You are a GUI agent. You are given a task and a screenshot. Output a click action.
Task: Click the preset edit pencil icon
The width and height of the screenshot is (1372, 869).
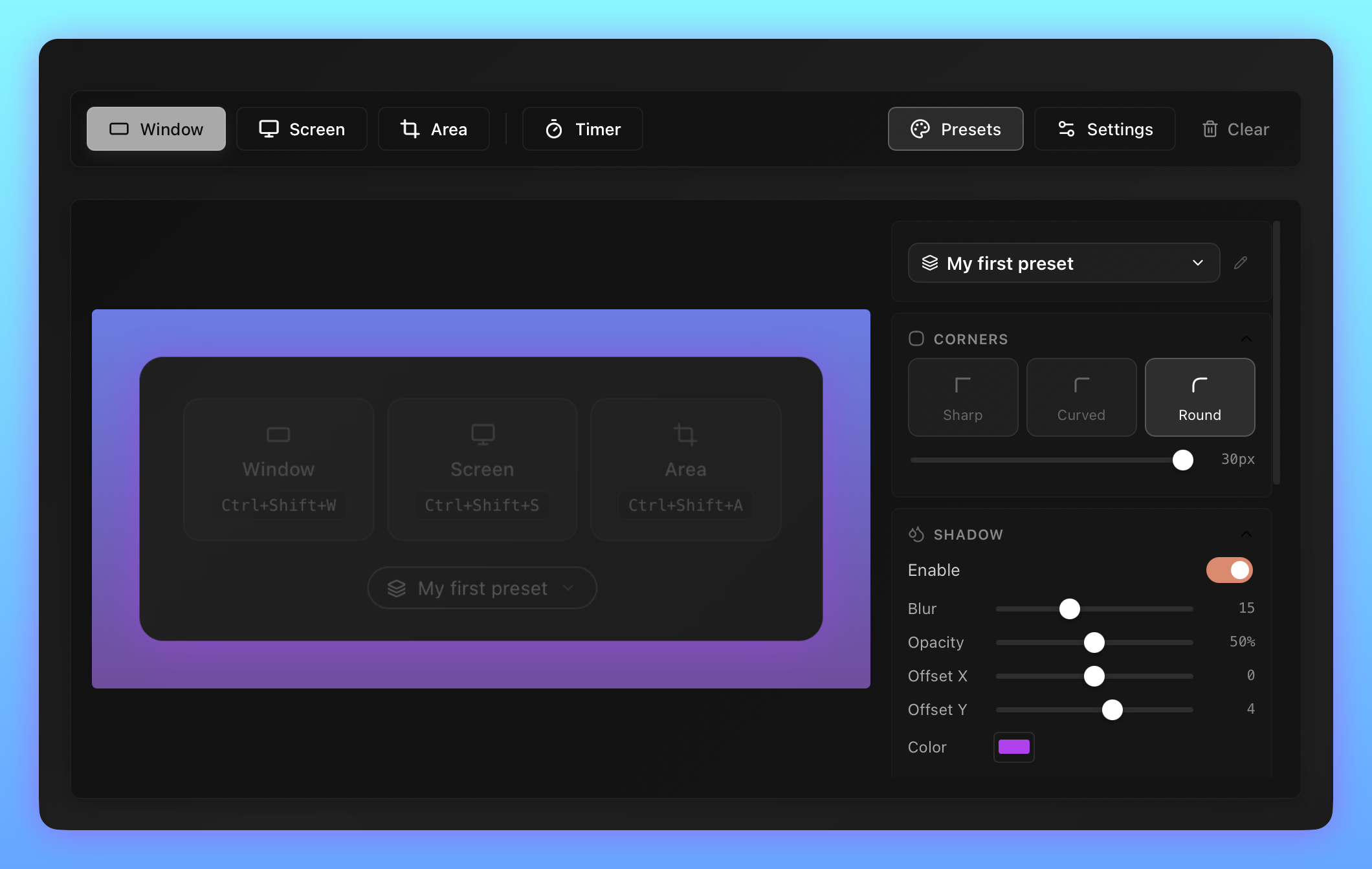coord(1241,263)
